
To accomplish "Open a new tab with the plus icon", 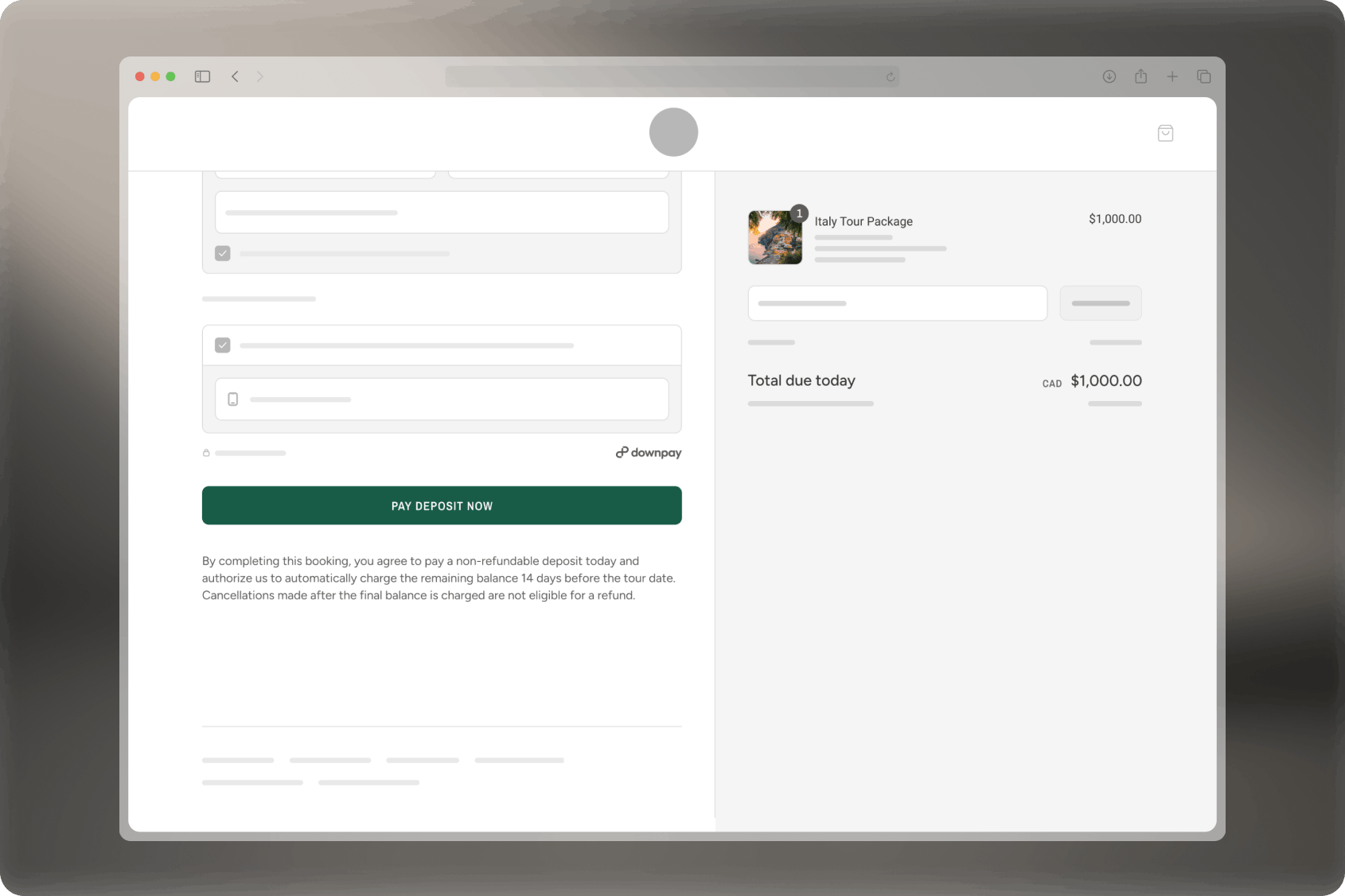I will pyautogui.click(x=1172, y=76).
